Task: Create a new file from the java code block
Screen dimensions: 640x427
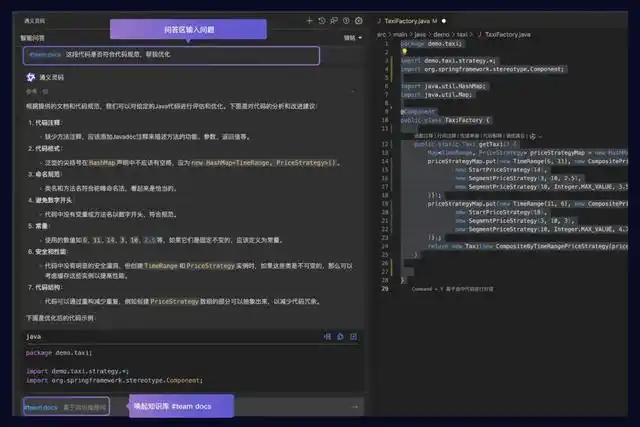Action: pyautogui.click(x=353, y=336)
